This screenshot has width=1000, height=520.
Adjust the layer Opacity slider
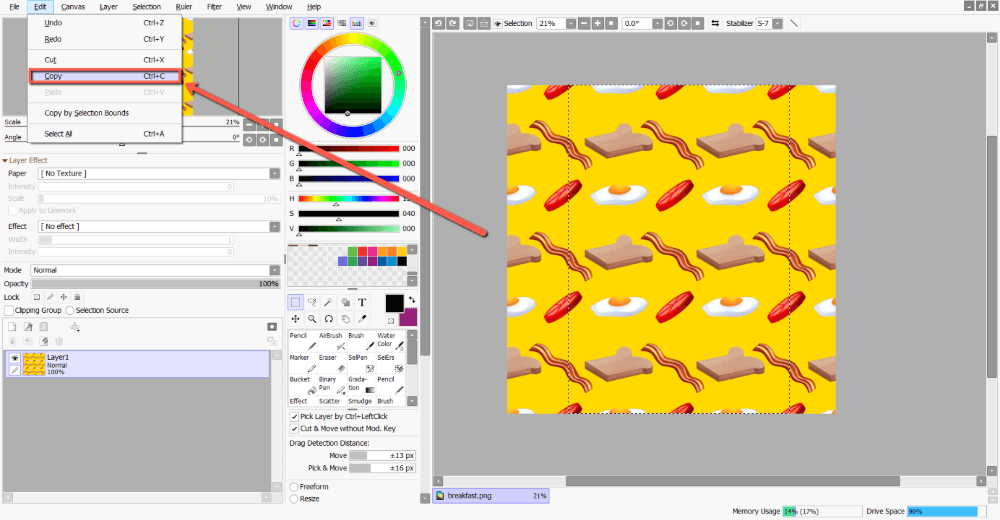(156, 284)
